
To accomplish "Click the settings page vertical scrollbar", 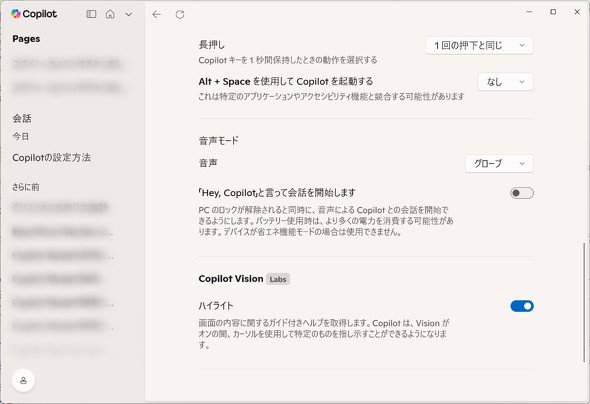I will click(x=584, y=302).
